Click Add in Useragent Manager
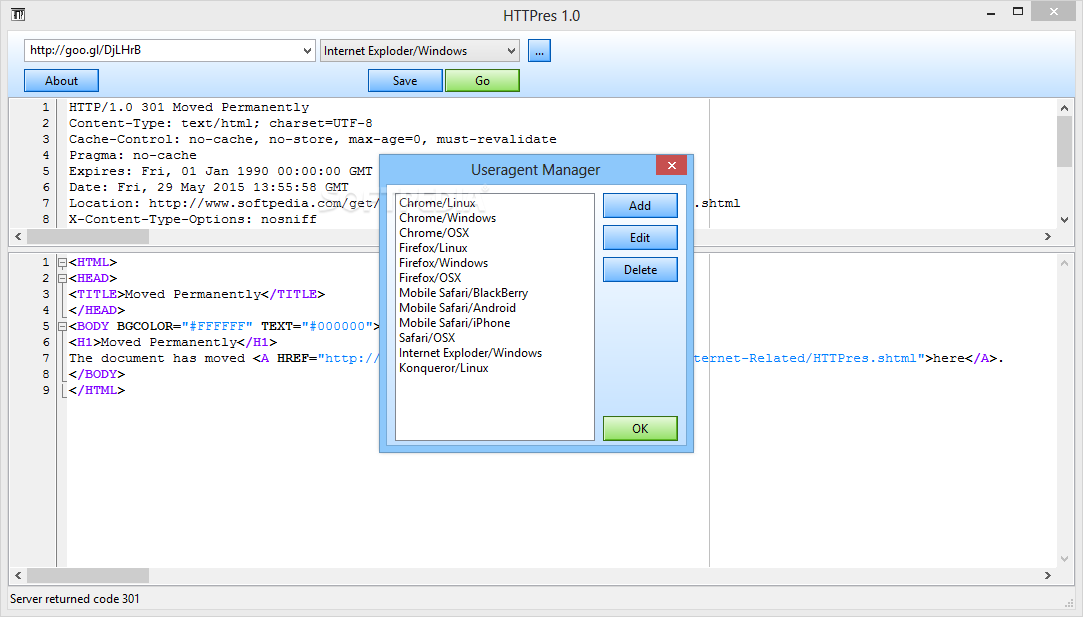 pos(640,206)
